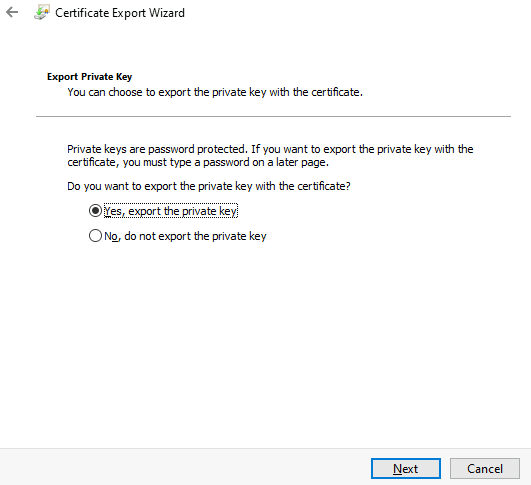Select the 'No, do not export' radio circle
Viewport: 531px width, 485px height.
95,236
